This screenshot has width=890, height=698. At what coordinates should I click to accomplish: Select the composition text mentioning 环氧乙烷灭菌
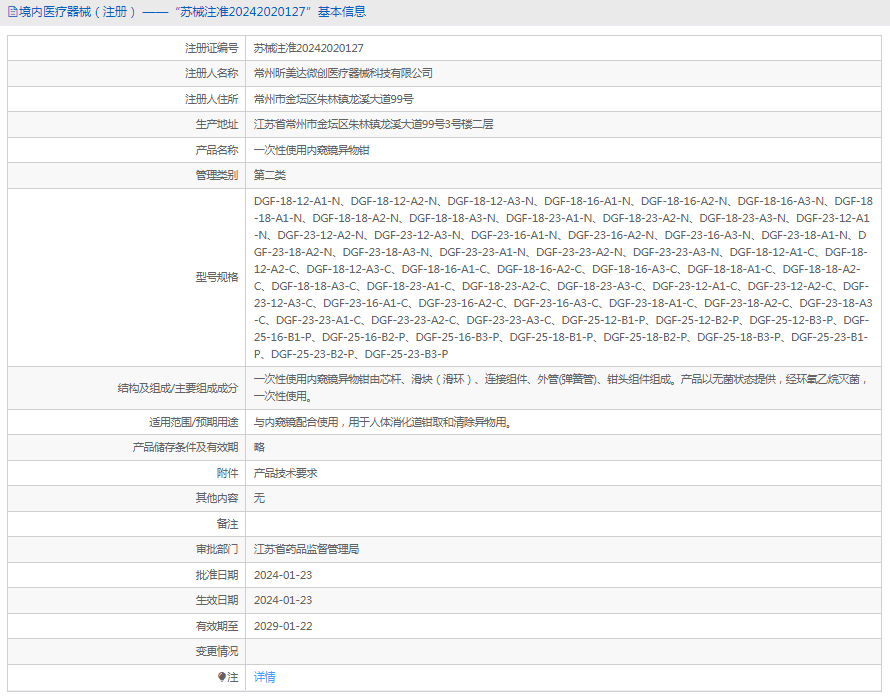point(562,388)
